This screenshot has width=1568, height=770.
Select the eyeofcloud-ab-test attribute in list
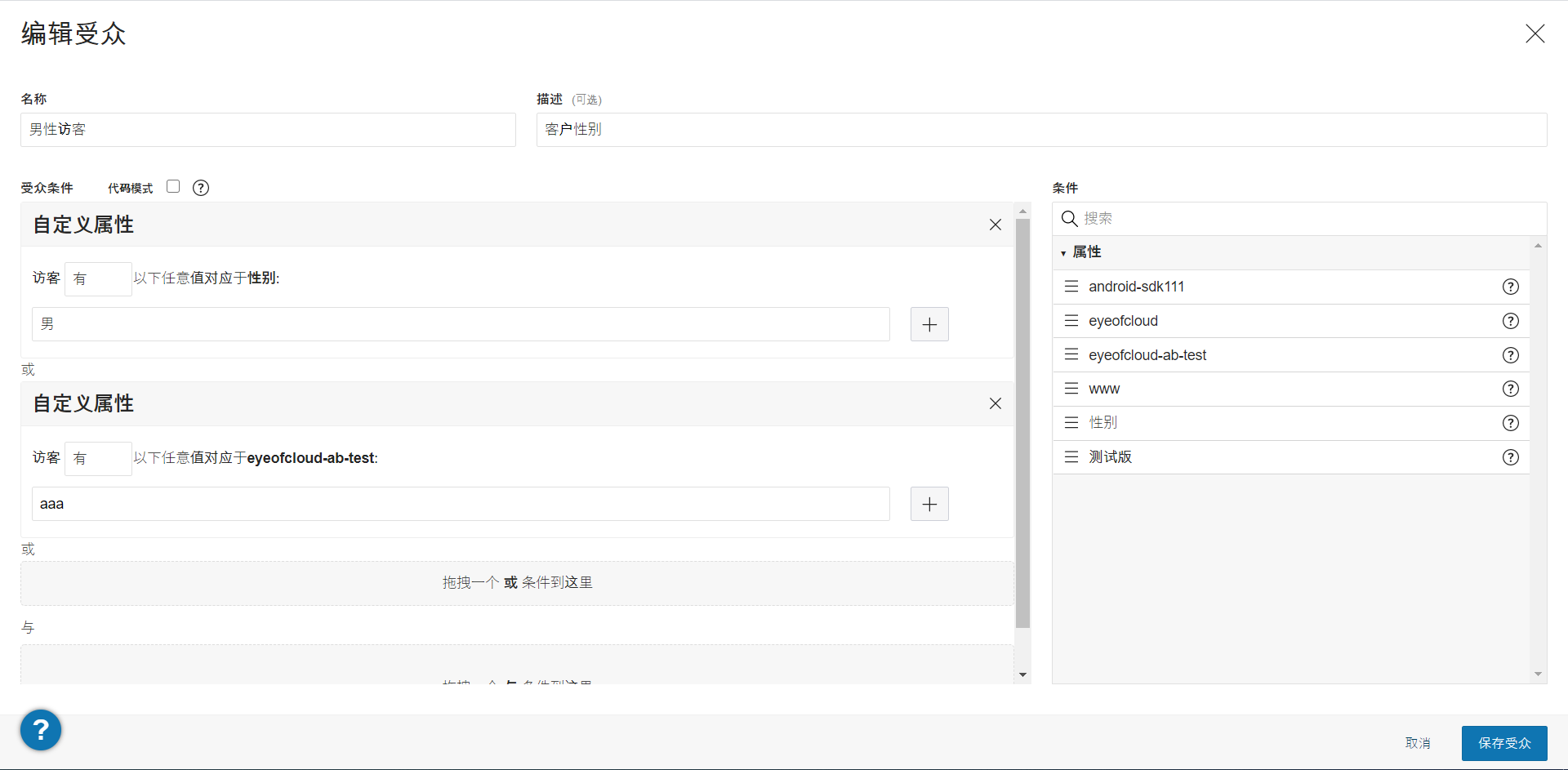click(1290, 355)
